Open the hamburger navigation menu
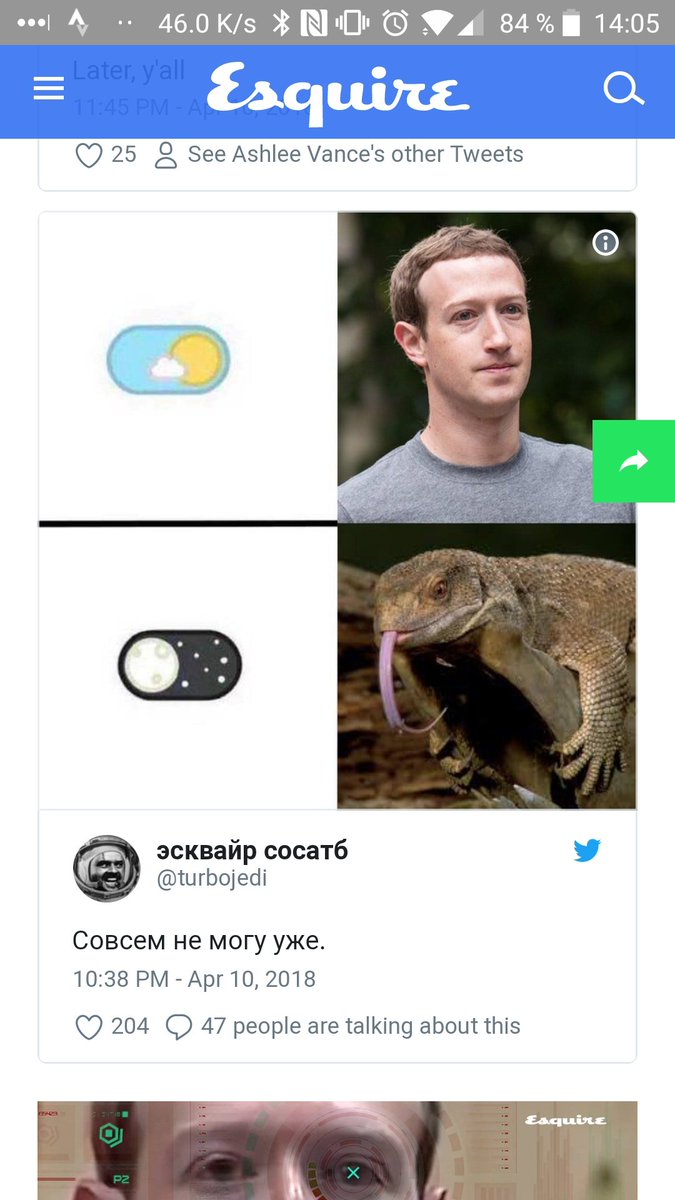 click(x=48, y=90)
